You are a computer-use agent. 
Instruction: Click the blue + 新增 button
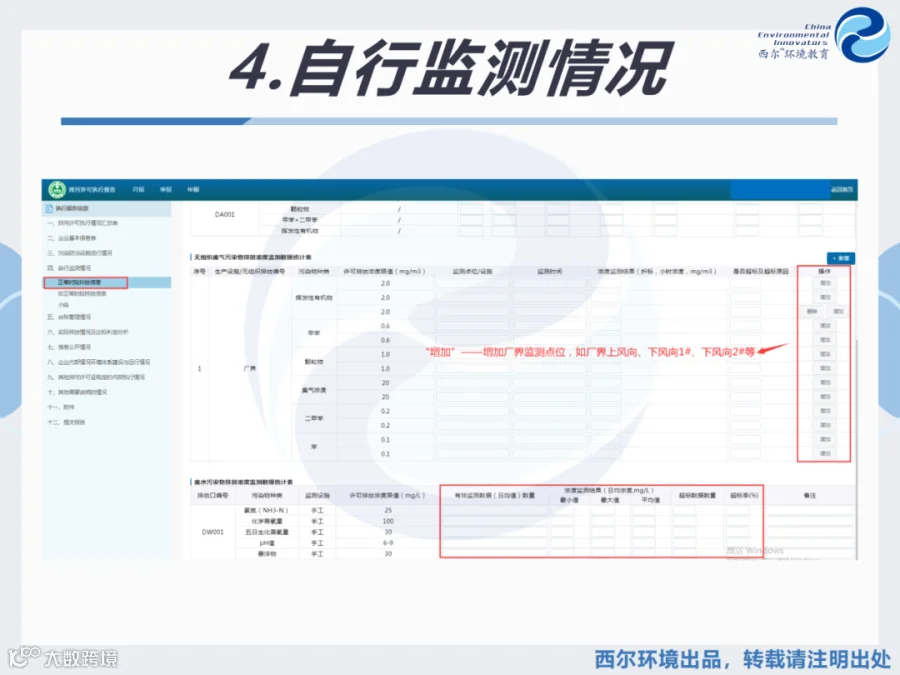click(x=841, y=258)
